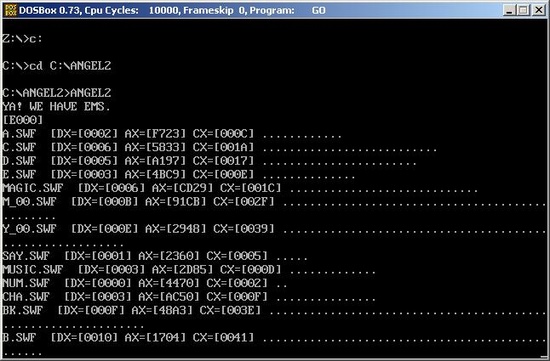Click the BK.SWF file name

[x=22, y=310]
